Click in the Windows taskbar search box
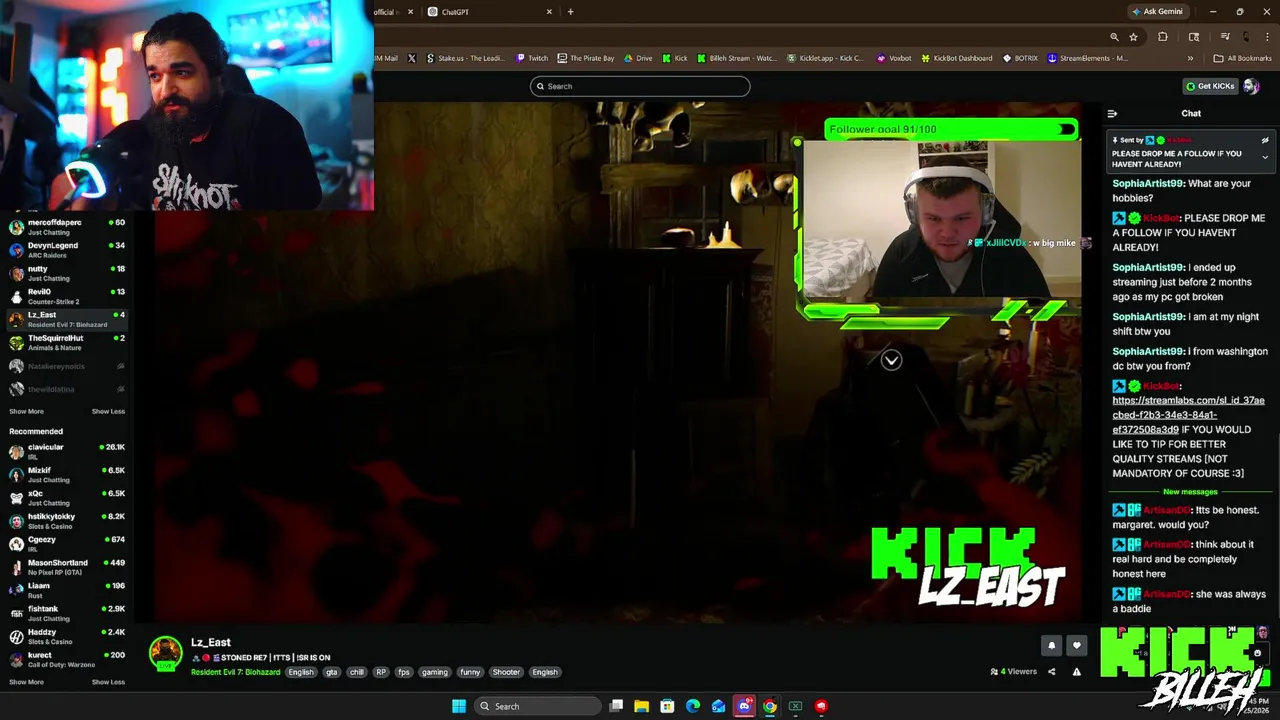 pos(537,706)
